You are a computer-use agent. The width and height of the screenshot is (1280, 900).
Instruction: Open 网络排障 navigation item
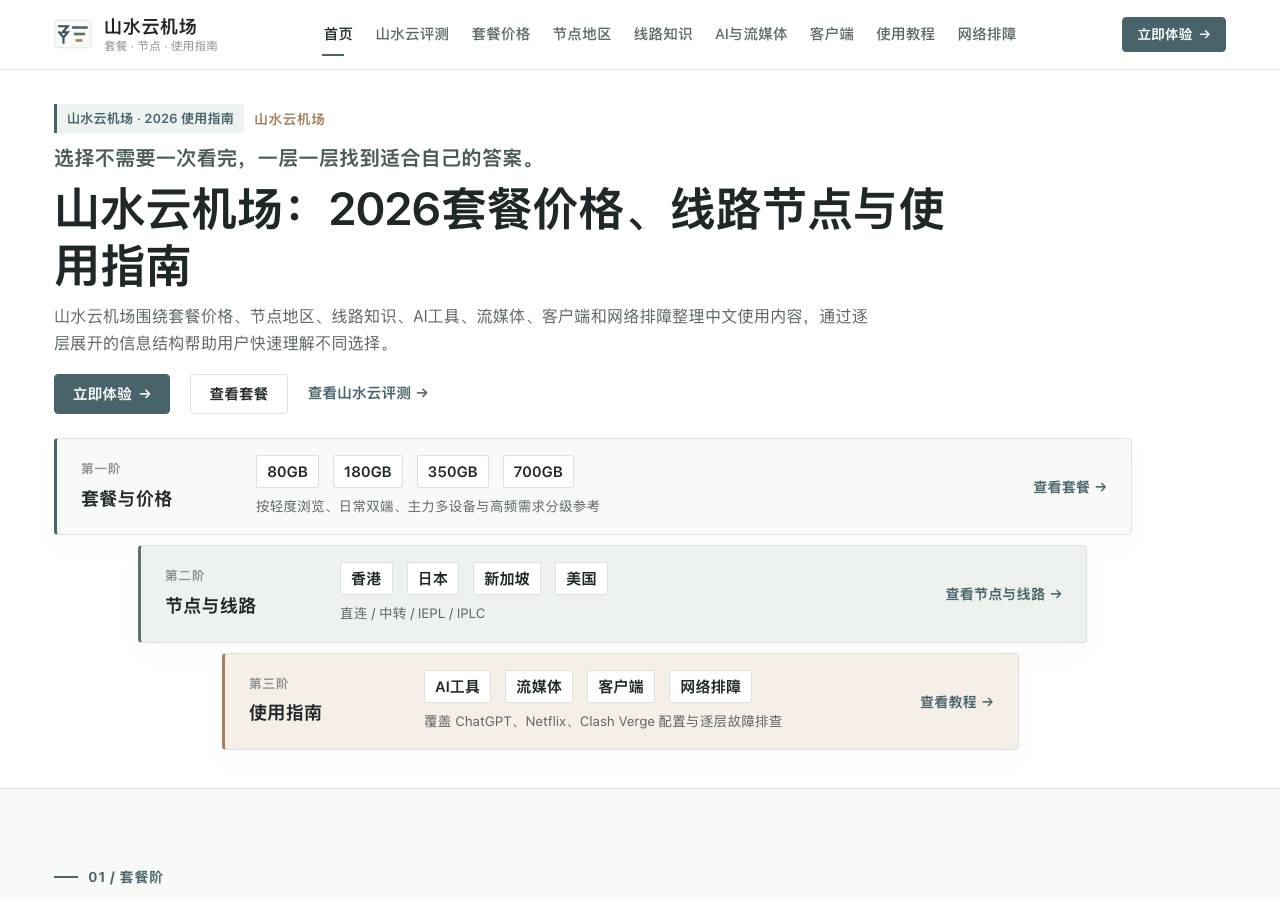tap(987, 34)
